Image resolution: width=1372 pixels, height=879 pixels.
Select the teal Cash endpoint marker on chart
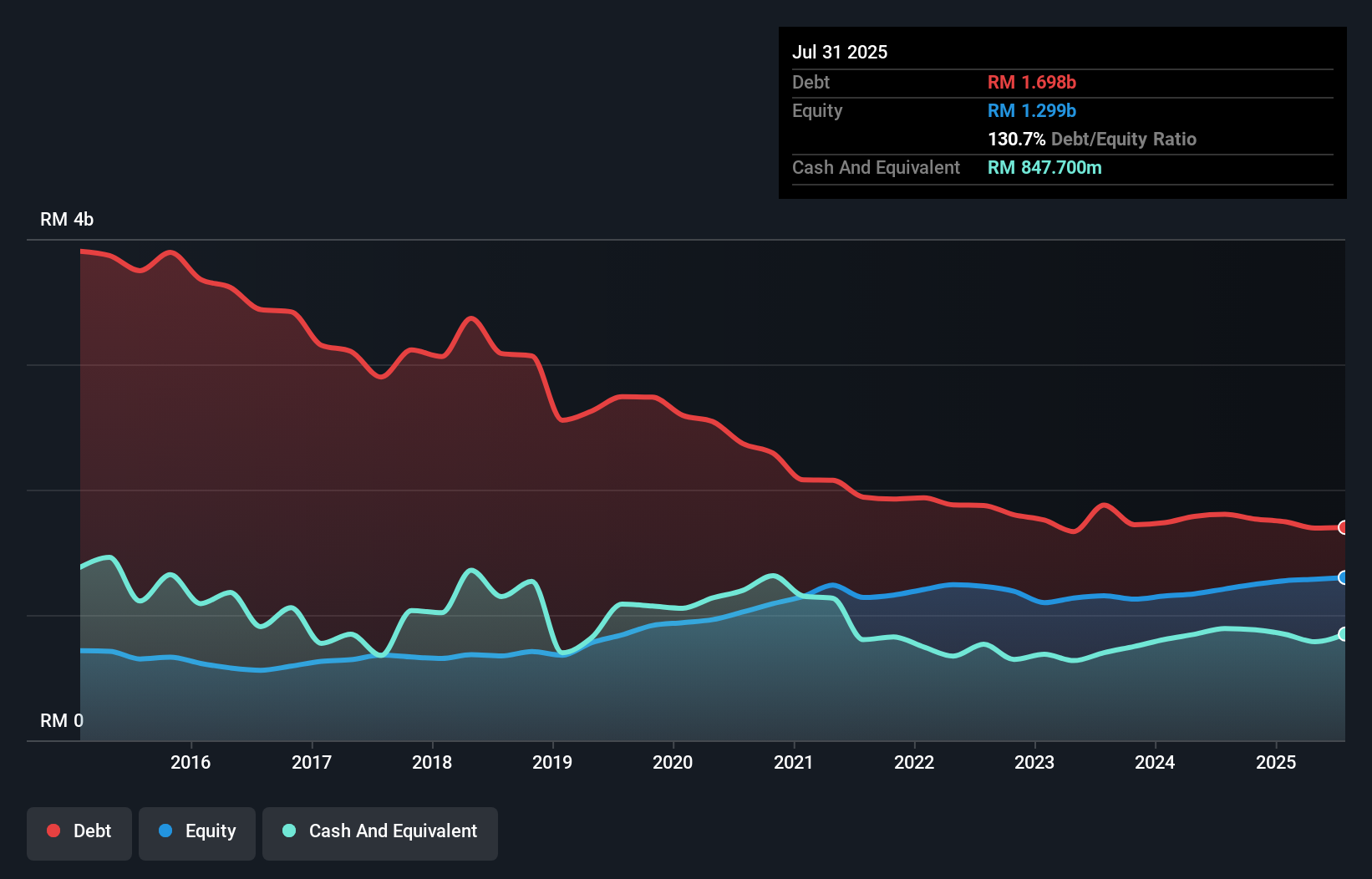click(x=1342, y=634)
